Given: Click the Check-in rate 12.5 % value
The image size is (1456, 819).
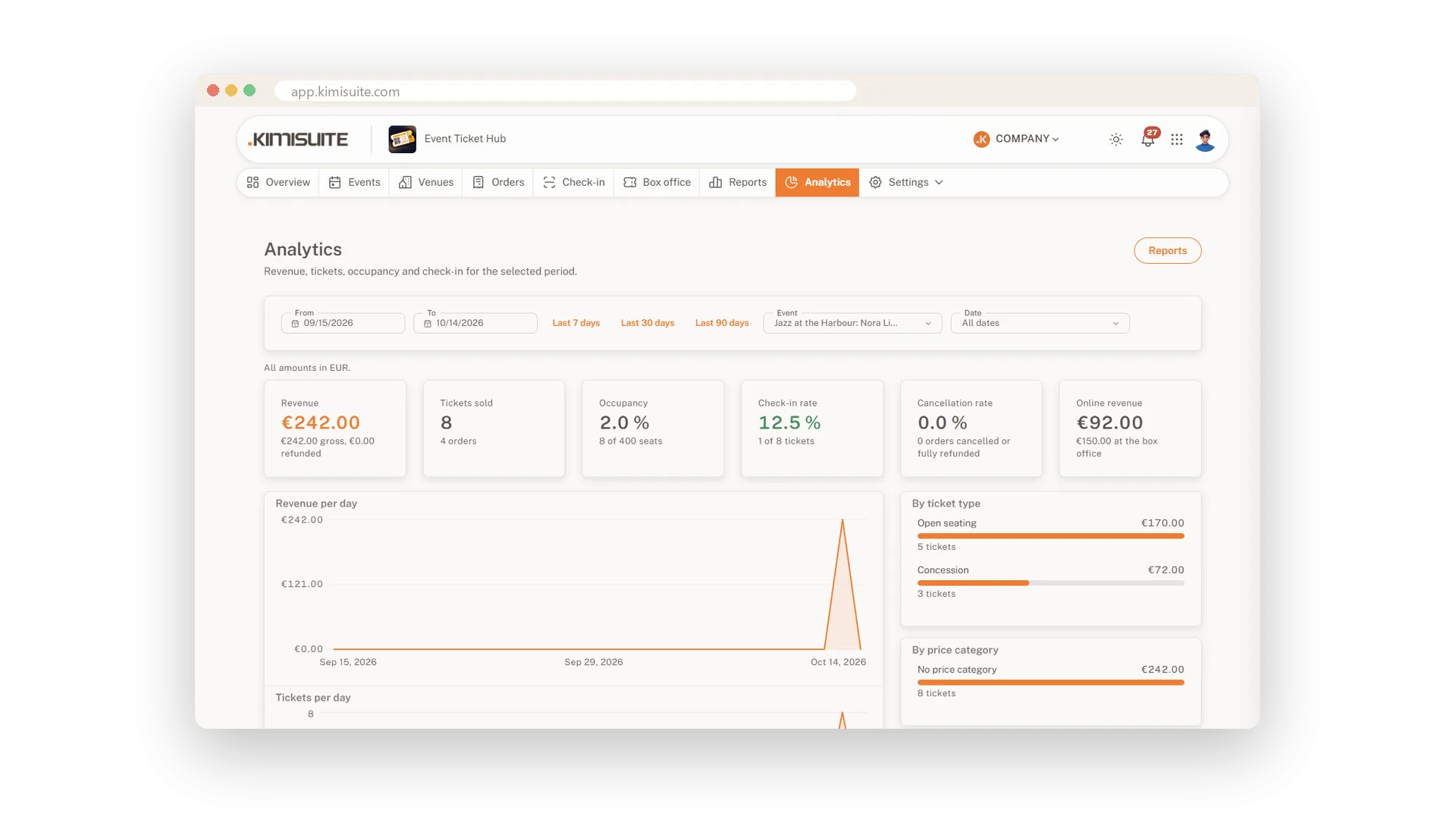Looking at the screenshot, I should 789,423.
